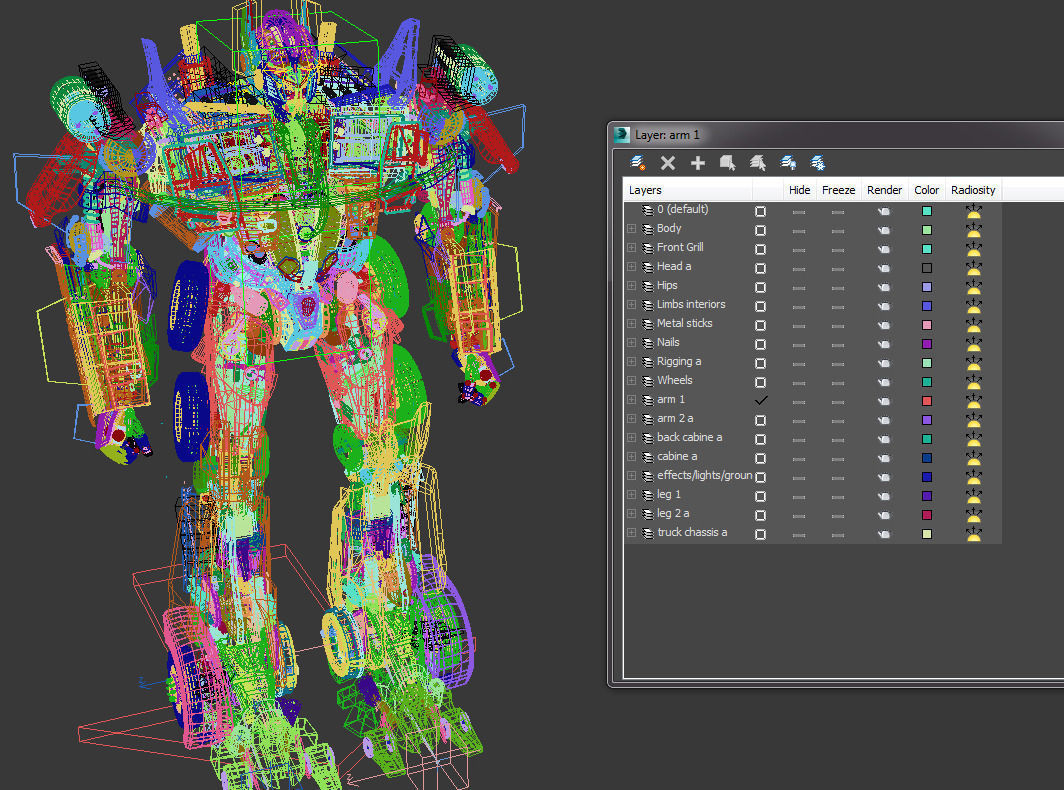Check the current-layer box for Front Grill
The width and height of the screenshot is (1064, 790).
[x=761, y=250]
